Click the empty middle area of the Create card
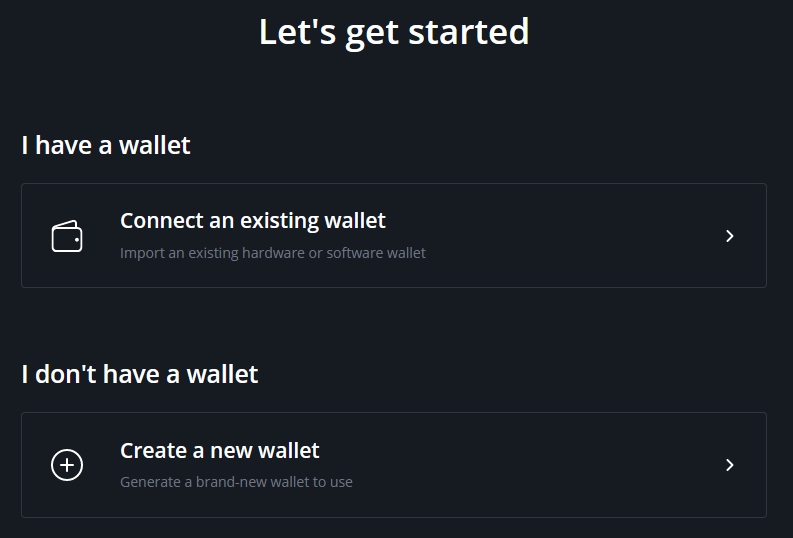793x538 pixels. 531,465
